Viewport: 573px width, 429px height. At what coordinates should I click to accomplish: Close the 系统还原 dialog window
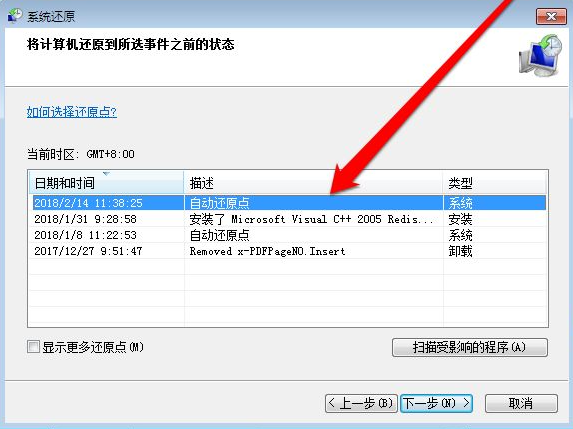[x=551, y=16]
